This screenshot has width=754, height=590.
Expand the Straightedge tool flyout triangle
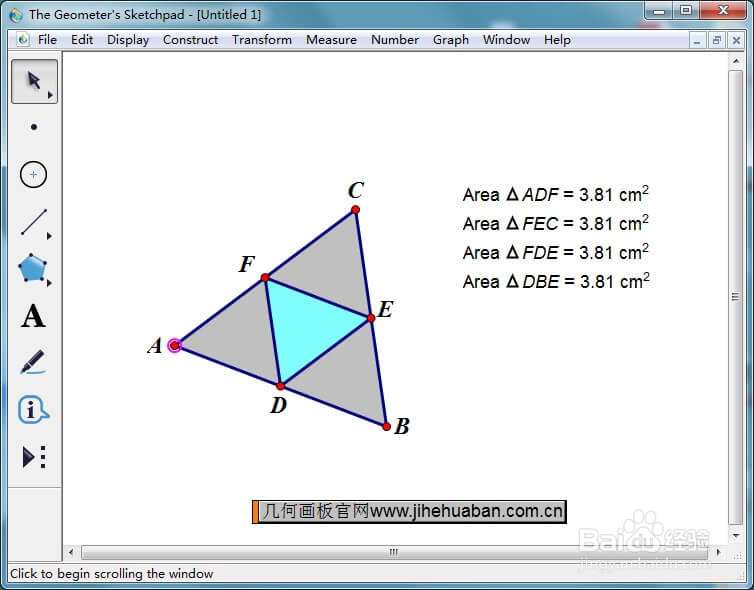coord(49,236)
